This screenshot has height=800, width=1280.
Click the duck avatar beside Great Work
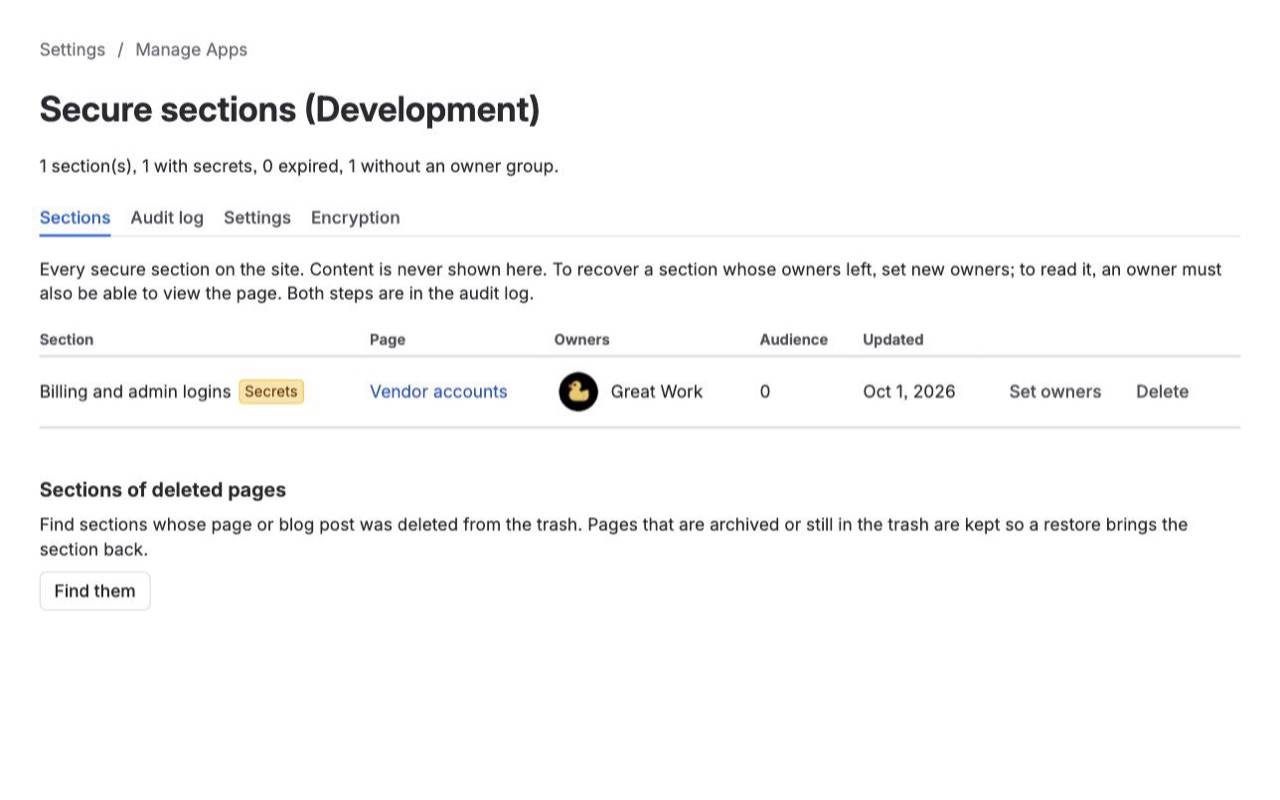click(x=578, y=392)
